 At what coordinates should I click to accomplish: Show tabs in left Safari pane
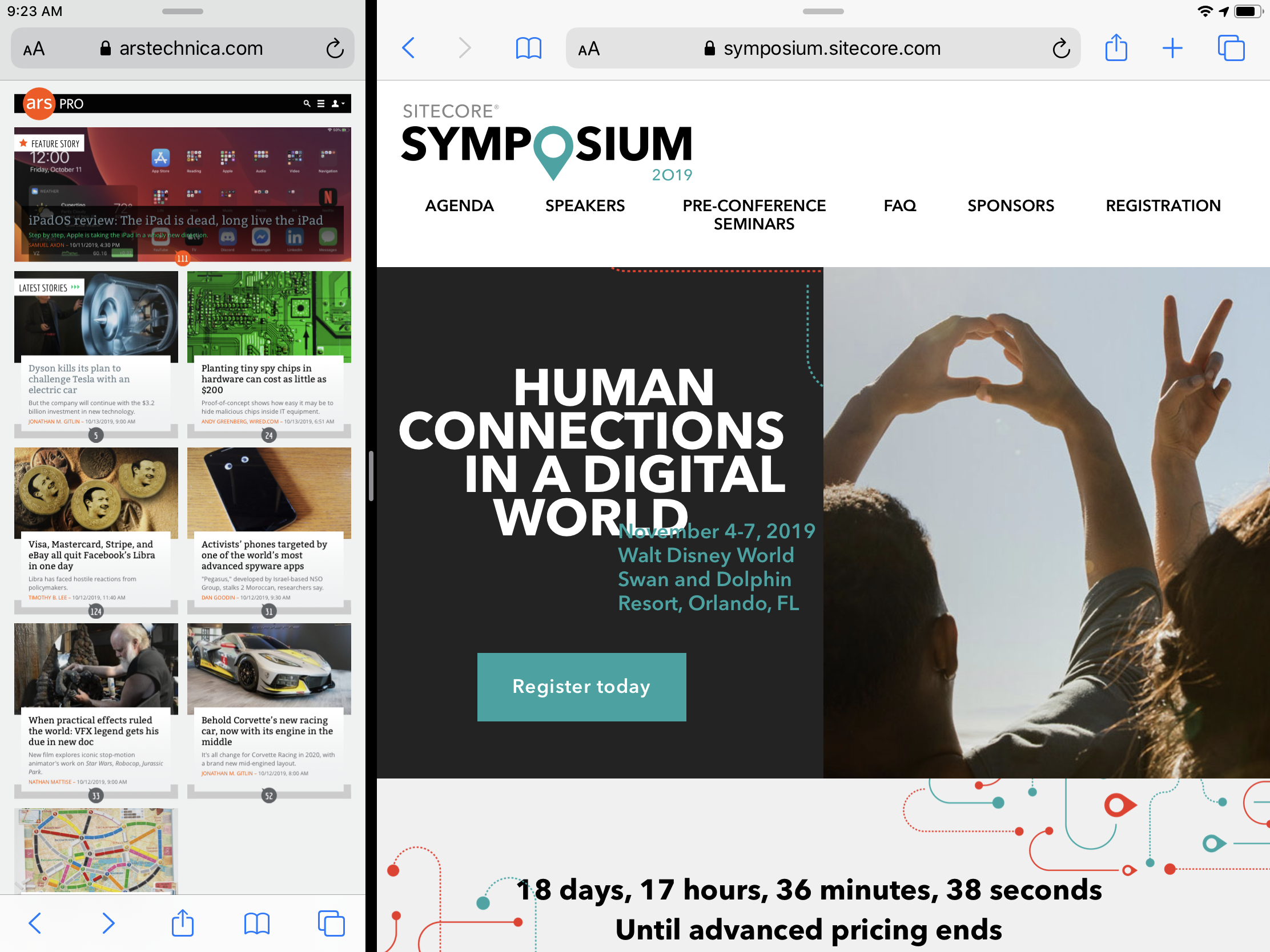click(331, 923)
